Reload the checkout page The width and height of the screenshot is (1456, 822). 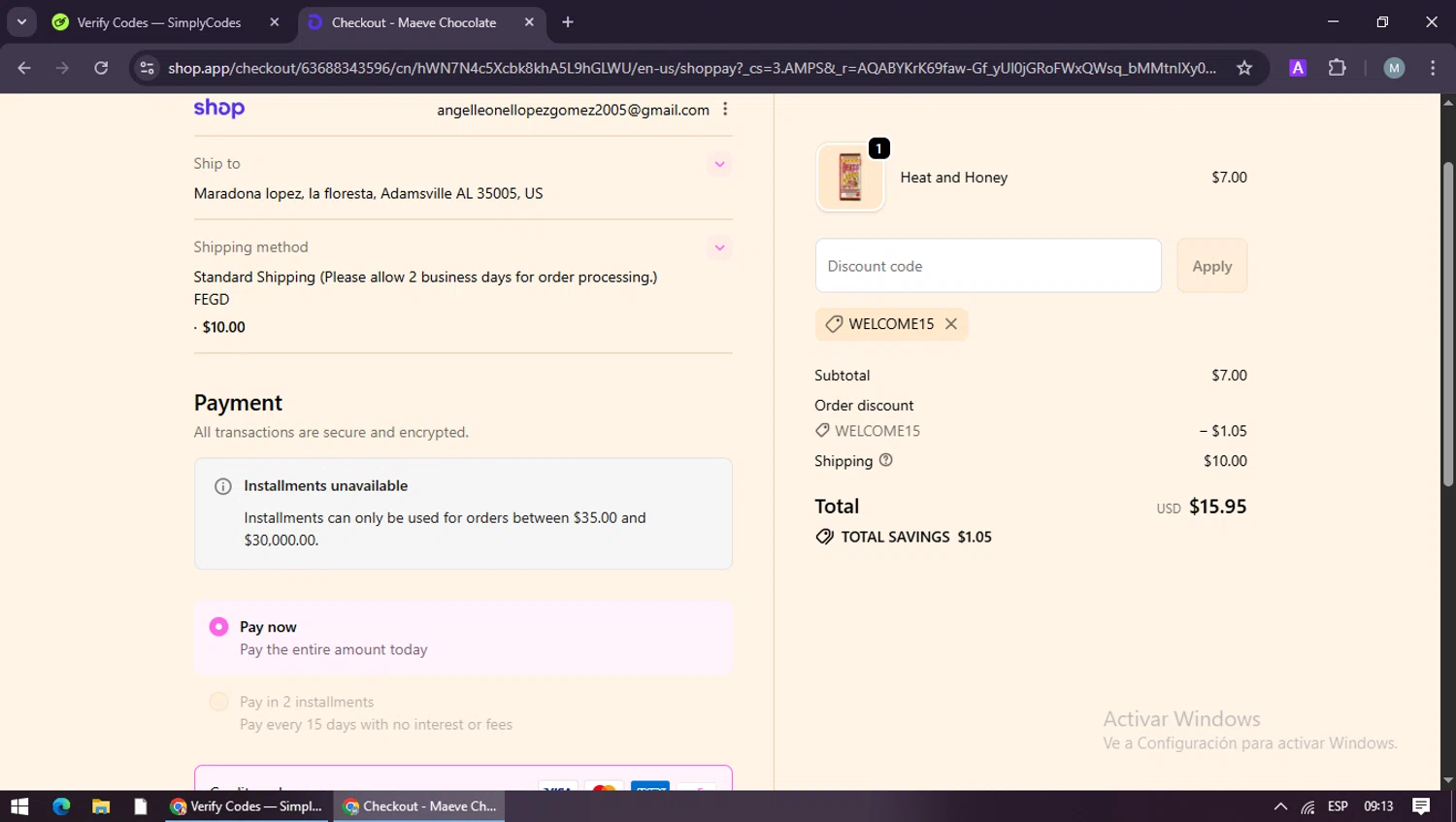(x=101, y=68)
